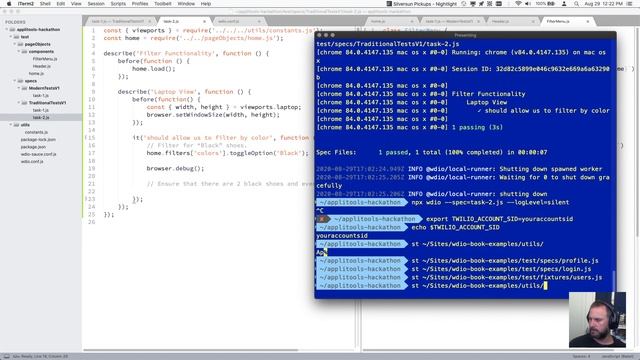Click the webcam video thumbnail
640x360 pixels.
[x=597, y=320]
